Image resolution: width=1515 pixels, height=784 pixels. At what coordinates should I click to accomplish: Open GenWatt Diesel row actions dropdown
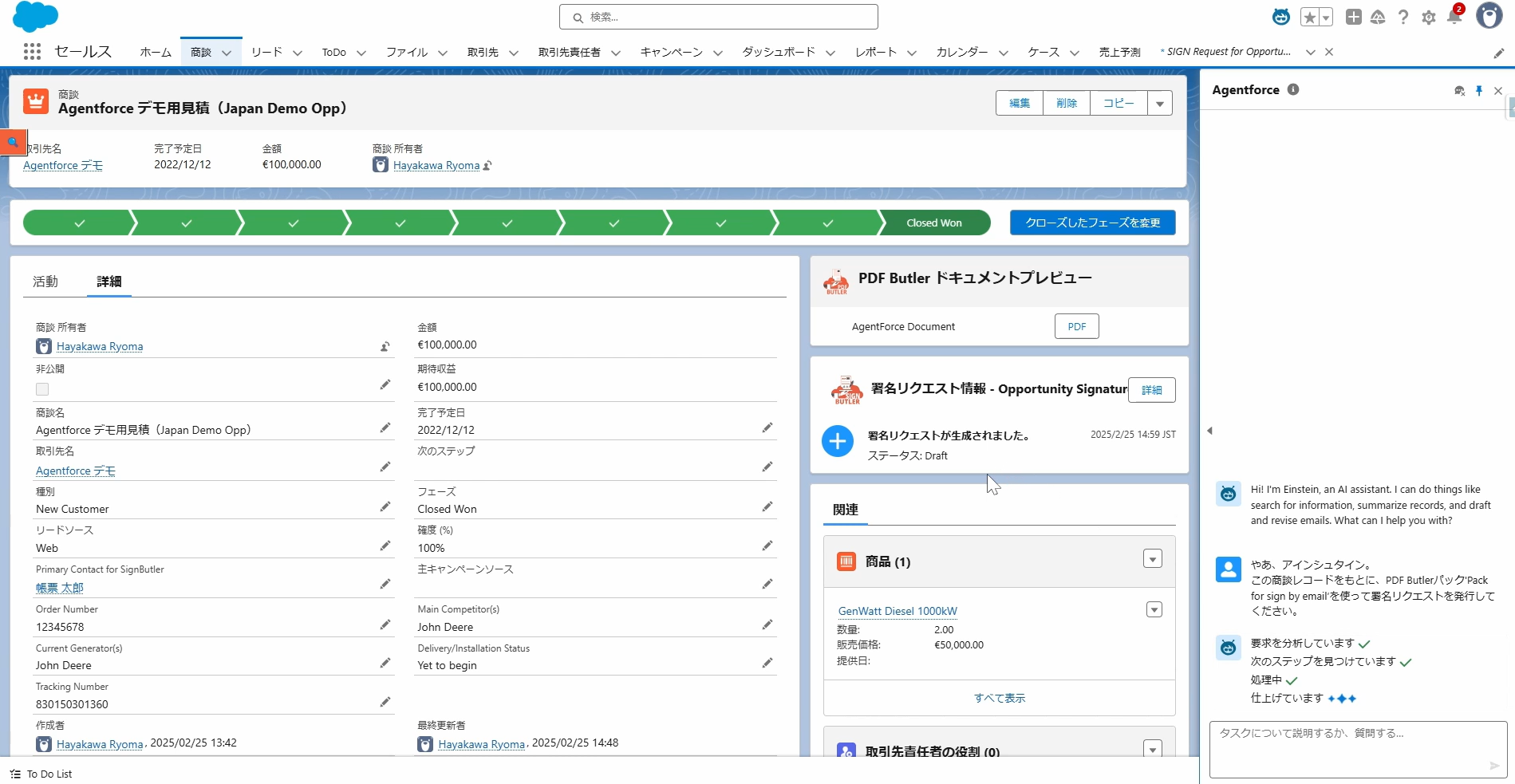click(x=1154, y=609)
